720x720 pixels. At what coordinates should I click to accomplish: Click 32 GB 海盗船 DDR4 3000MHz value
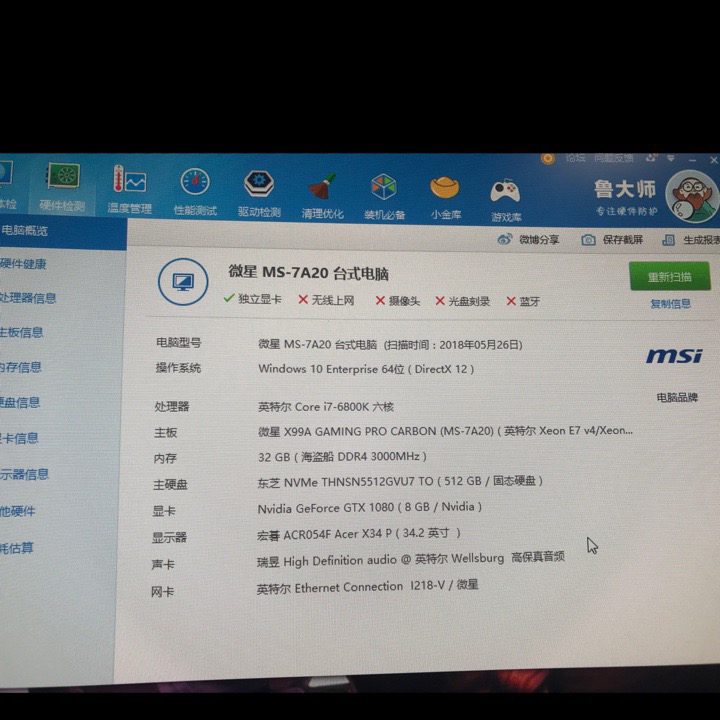[x=343, y=456]
